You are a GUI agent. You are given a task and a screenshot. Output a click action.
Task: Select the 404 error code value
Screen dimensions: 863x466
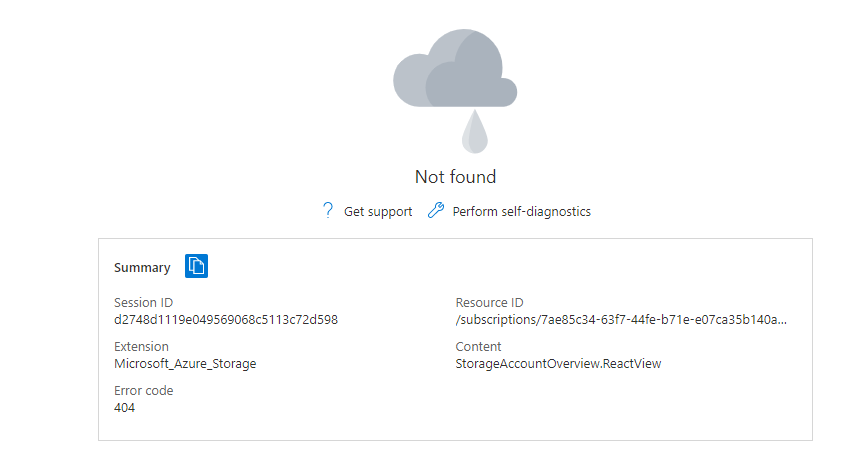click(124, 408)
